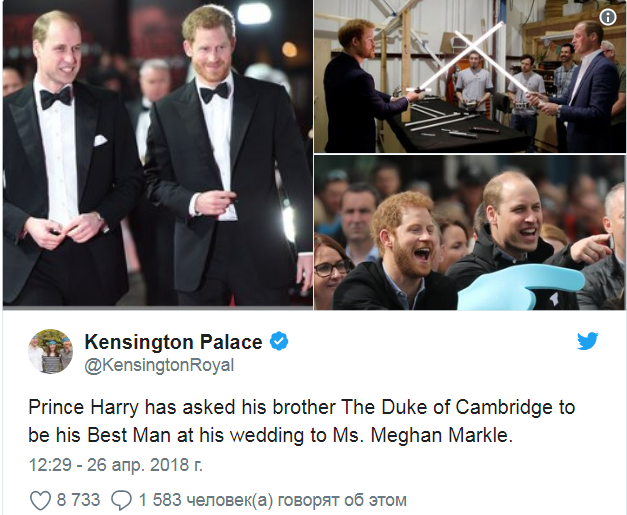The height and width of the screenshot is (515, 627).
Task: Open the Kensington Palace account name
Action: [173, 342]
